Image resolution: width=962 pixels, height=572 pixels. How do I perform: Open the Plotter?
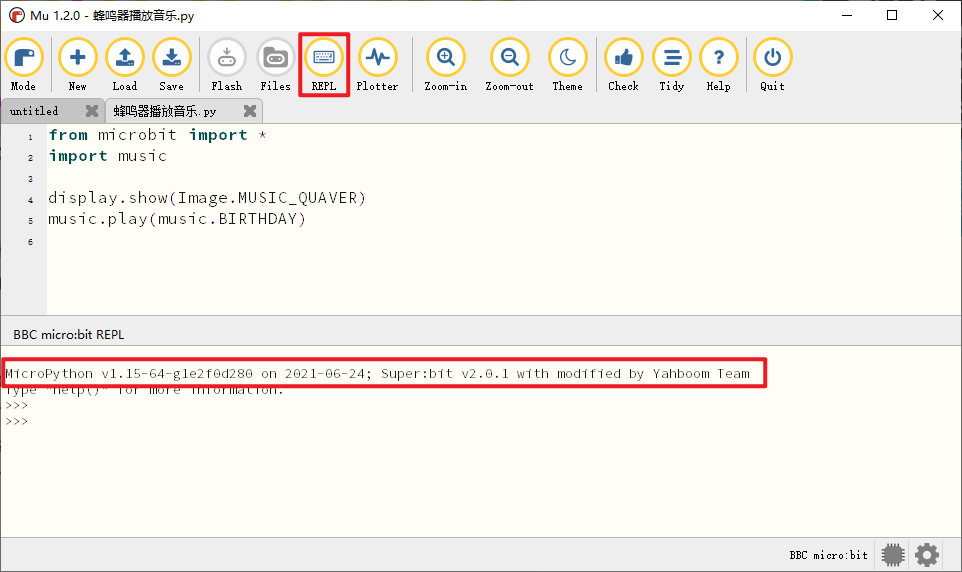pyautogui.click(x=377, y=64)
